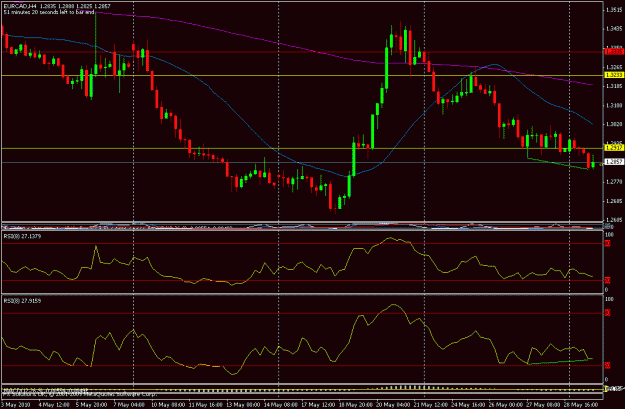Select the green trendline in the lower RSI panel
Image resolution: width=625 pixels, height=409 pixels.
point(558,362)
